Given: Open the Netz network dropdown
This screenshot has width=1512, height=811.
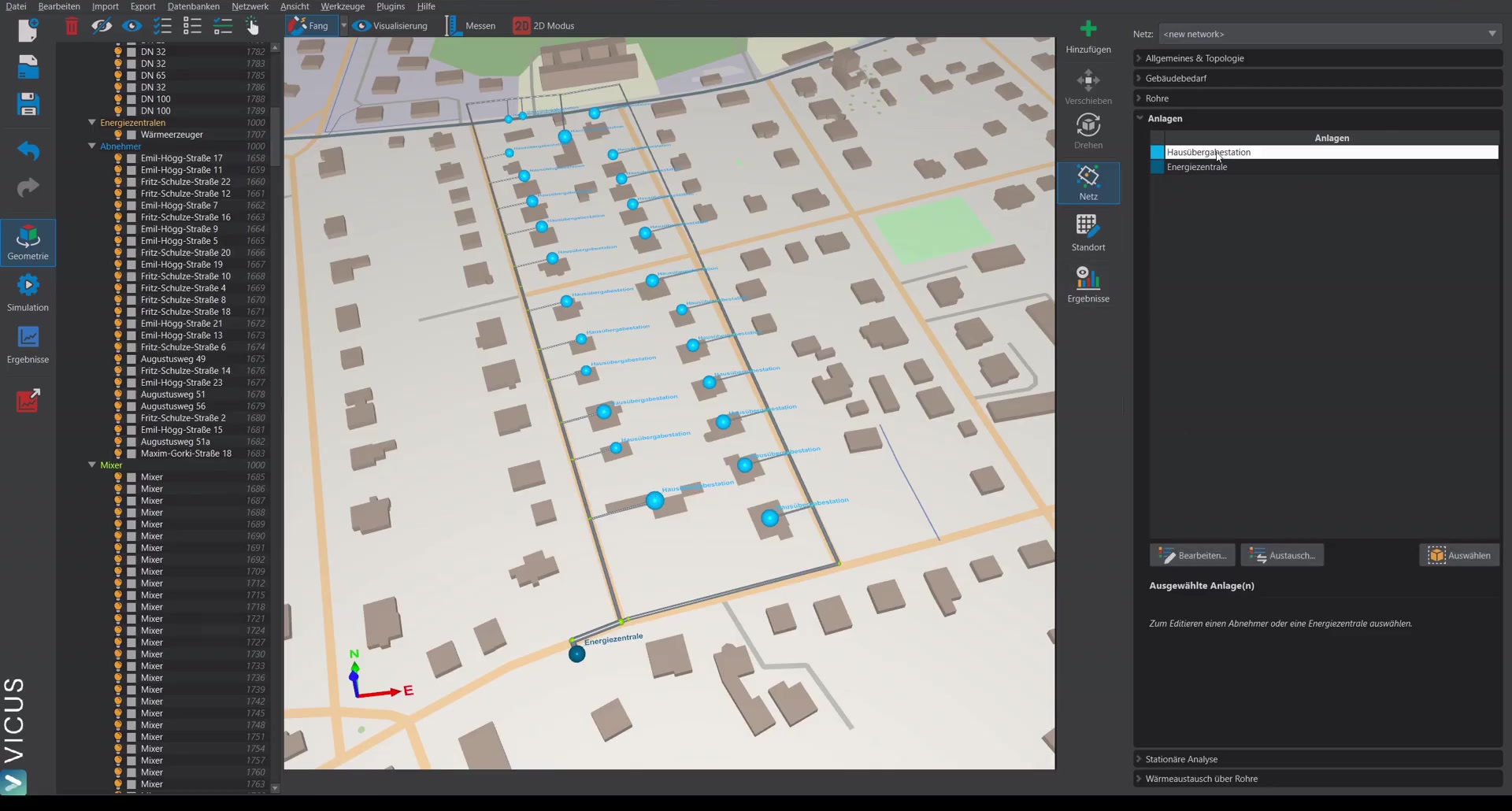Looking at the screenshot, I should pyautogui.click(x=1330, y=34).
